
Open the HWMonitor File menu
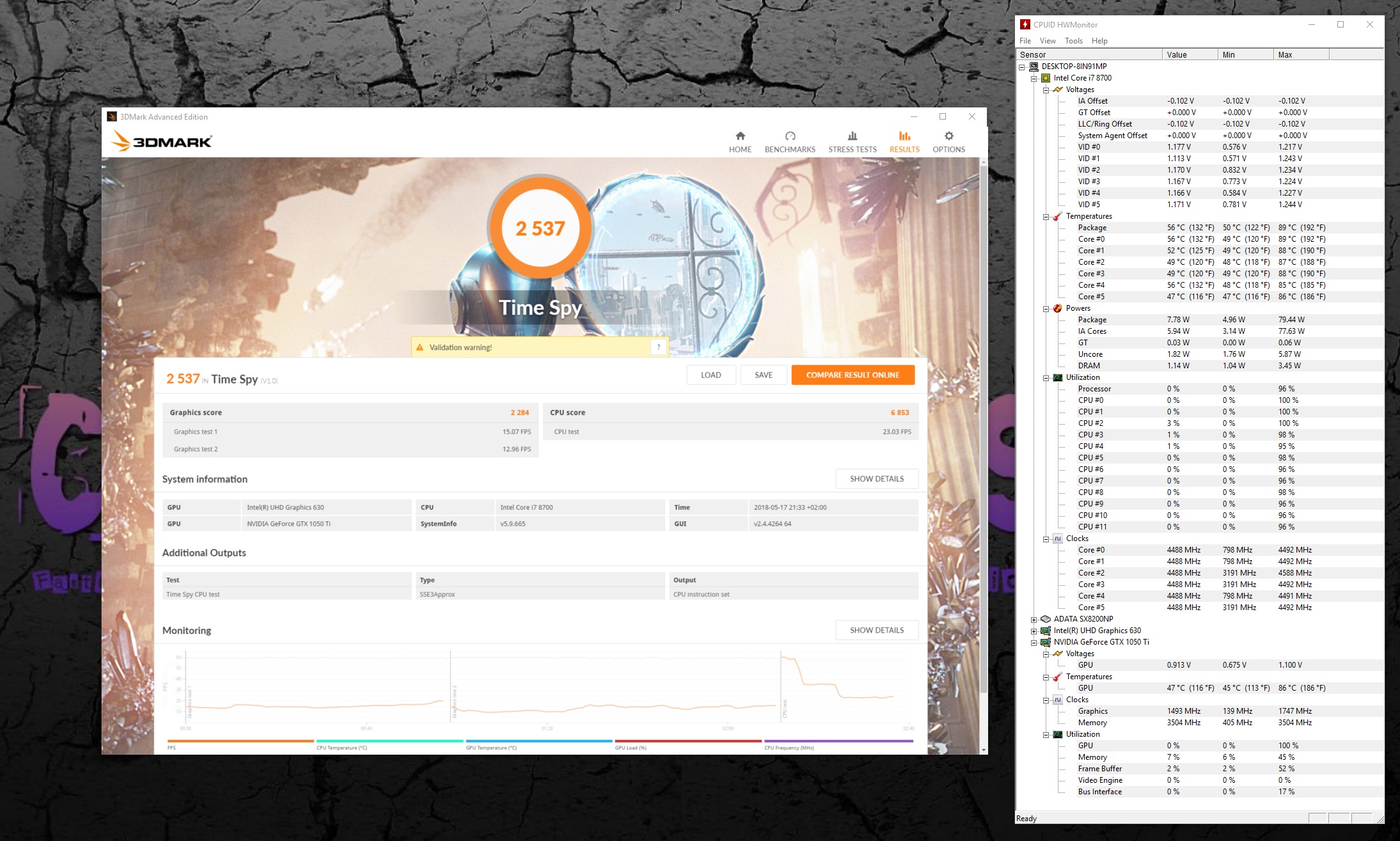pyautogui.click(x=1025, y=41)
